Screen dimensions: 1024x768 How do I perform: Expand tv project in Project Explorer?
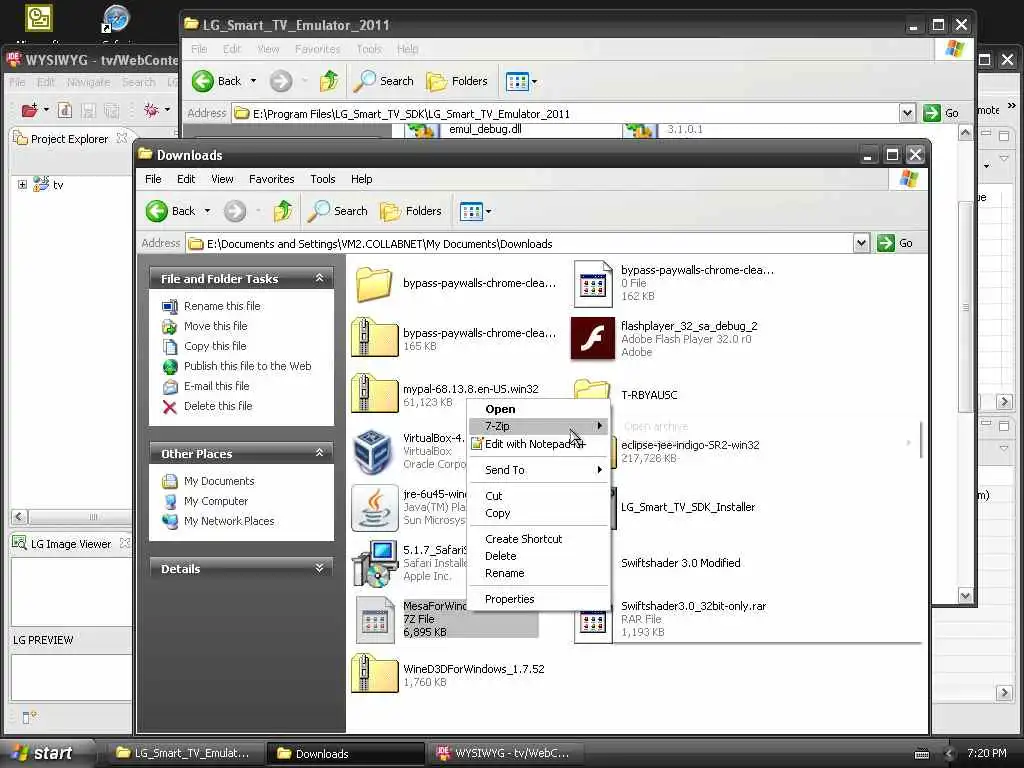tap(22, 185)
